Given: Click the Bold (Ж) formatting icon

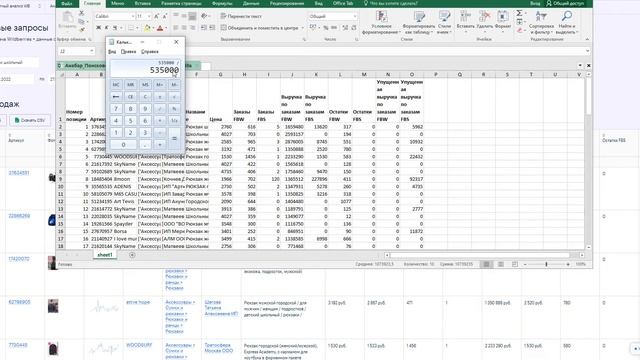Looking at the screenshot, I should tap(98, 28).
